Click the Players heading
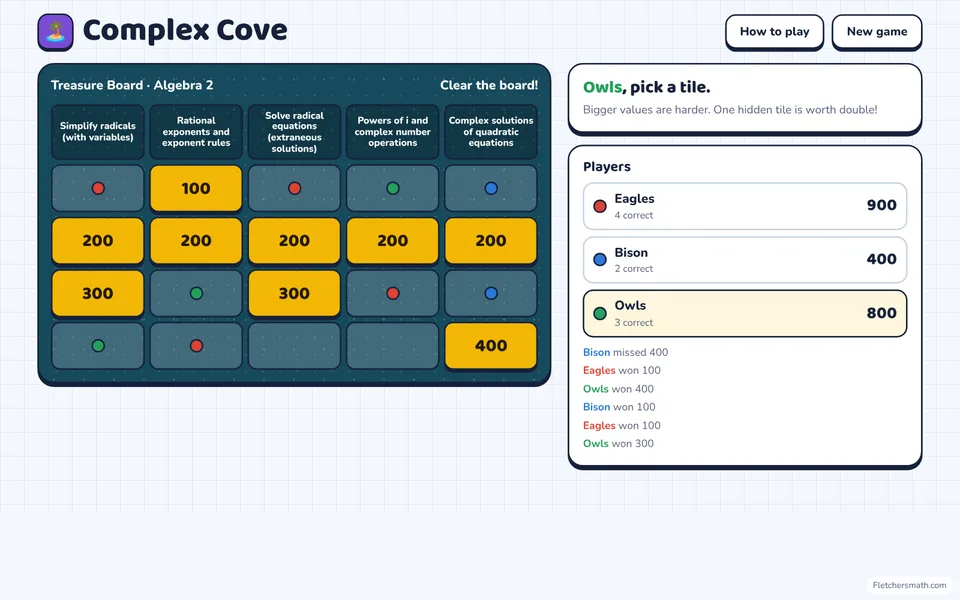The height and width of the screenshot is (600, 960). 607,167
